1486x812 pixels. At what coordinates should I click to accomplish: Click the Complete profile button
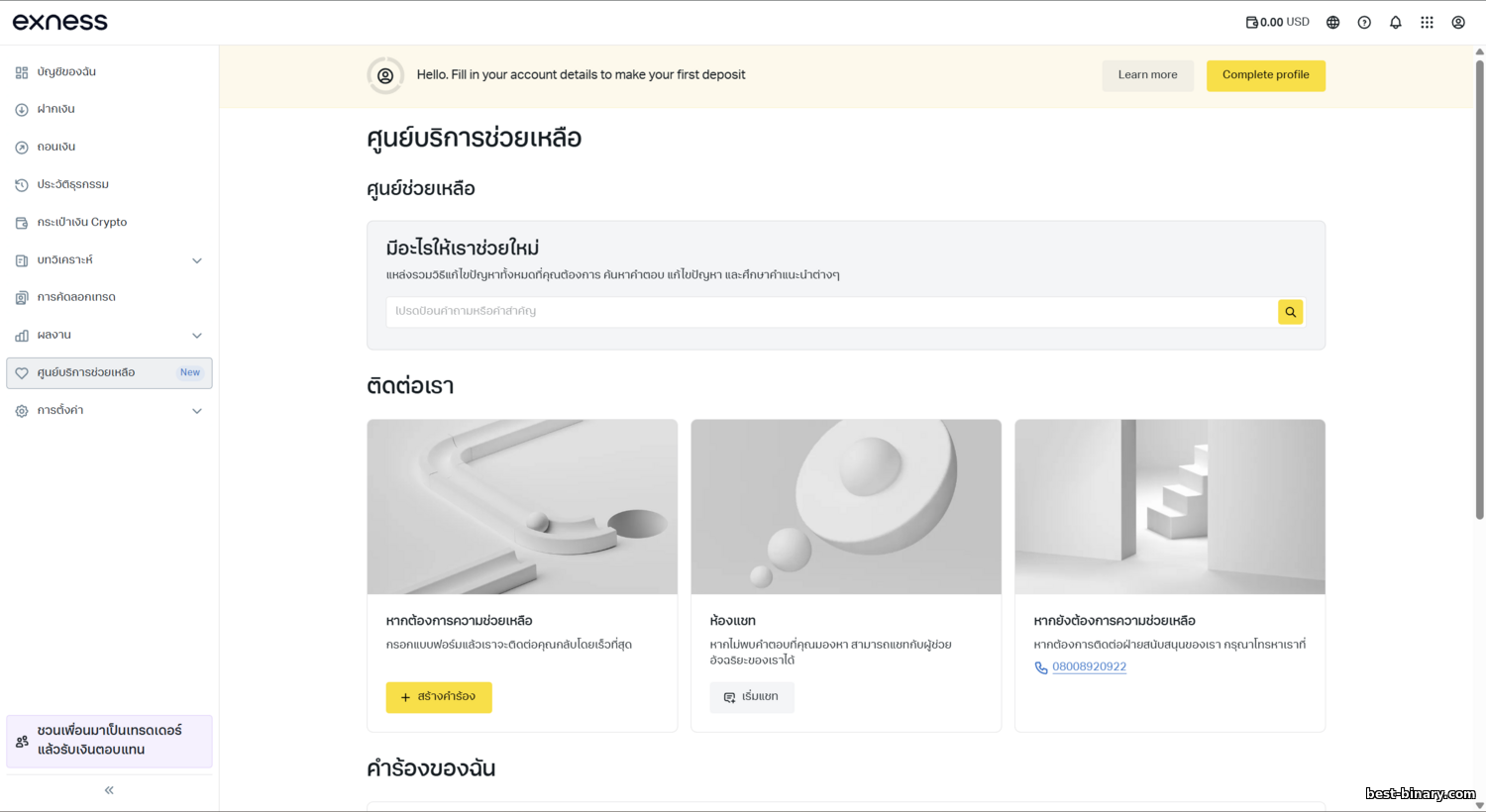coord(1265,75)
